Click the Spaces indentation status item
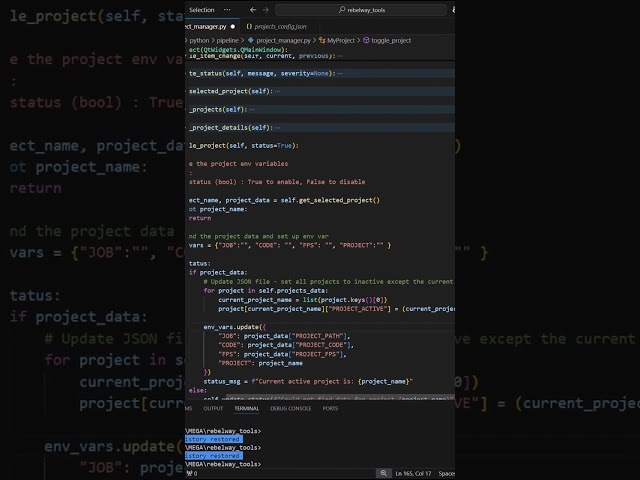640x480 pixels. pos(447,473)
